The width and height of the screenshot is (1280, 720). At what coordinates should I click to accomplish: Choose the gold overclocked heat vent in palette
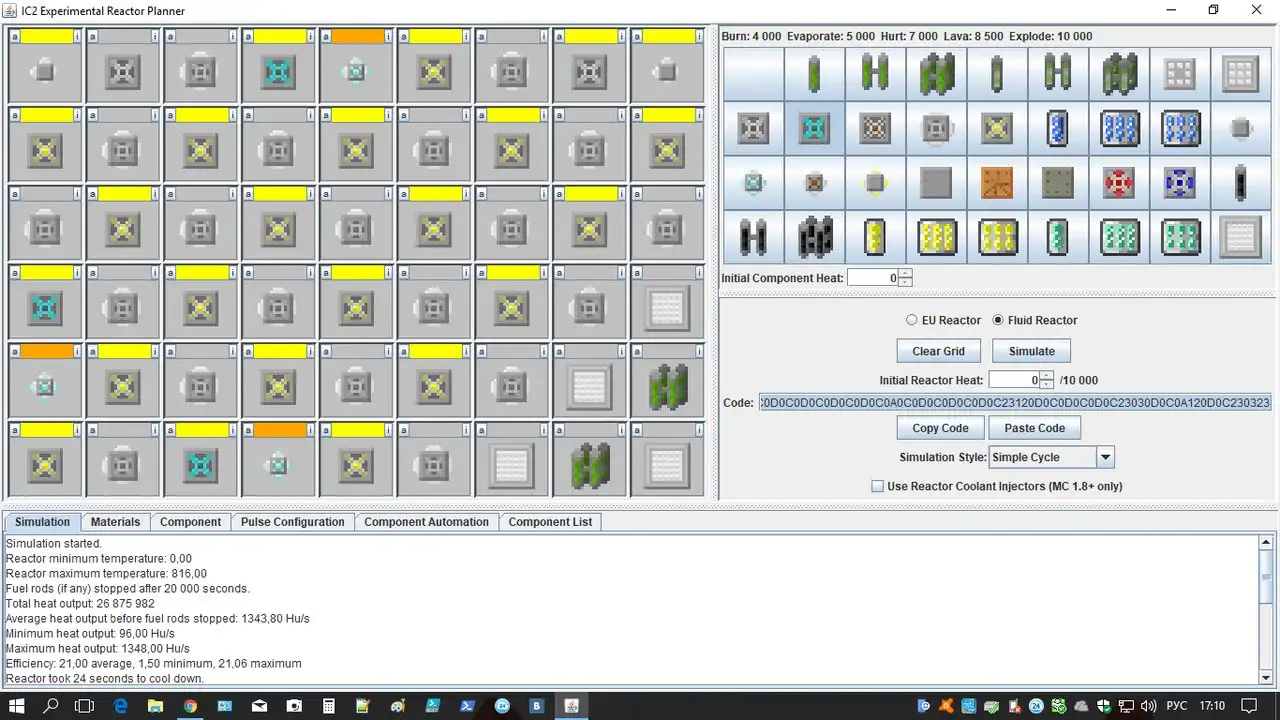(997, 129)
